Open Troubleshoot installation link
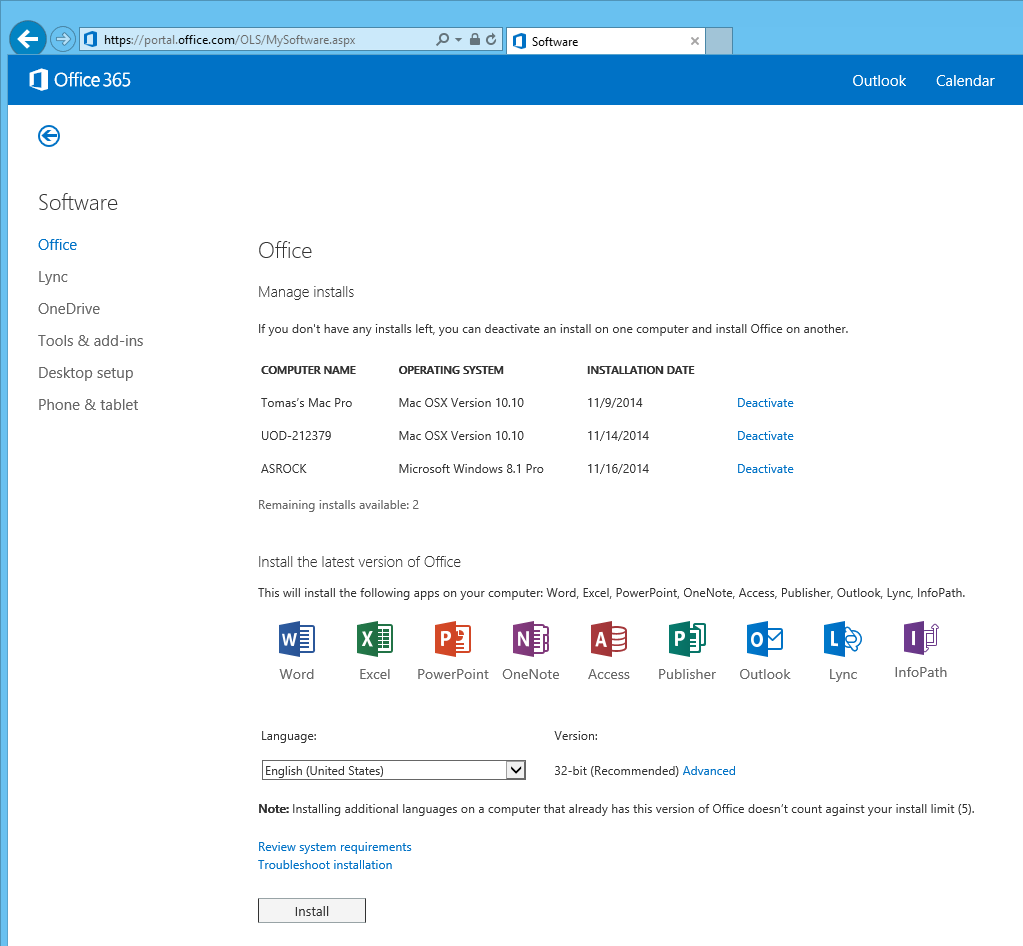This screenshot has width=1023, height=946. 325,864
